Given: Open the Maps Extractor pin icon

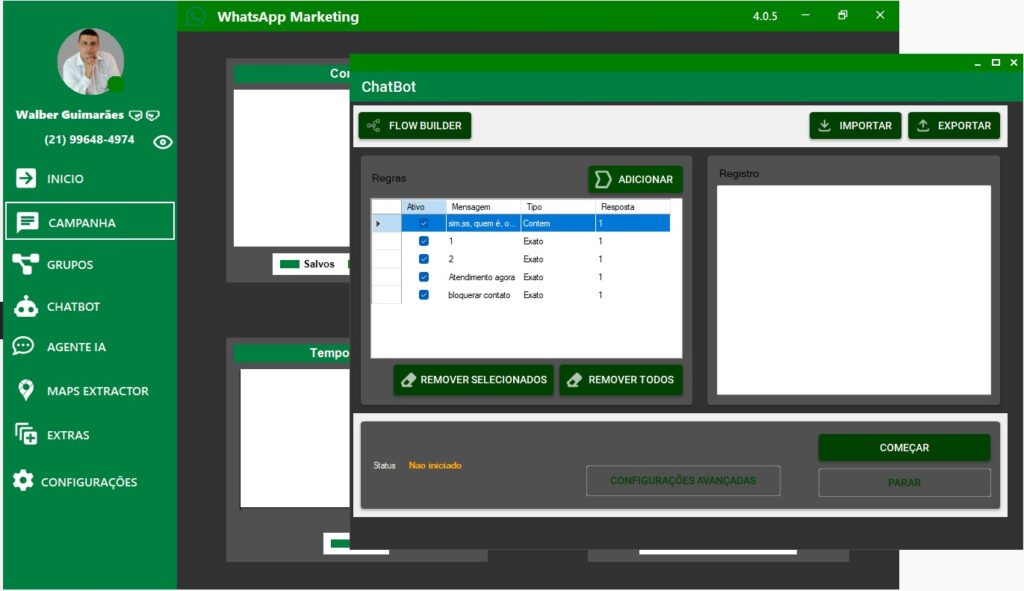Looking at the screenshot, I should click(x=26, y=391).
